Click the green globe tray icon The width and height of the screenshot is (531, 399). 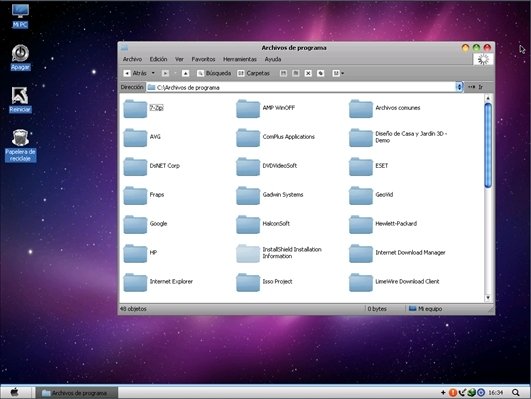coord(471,393)
